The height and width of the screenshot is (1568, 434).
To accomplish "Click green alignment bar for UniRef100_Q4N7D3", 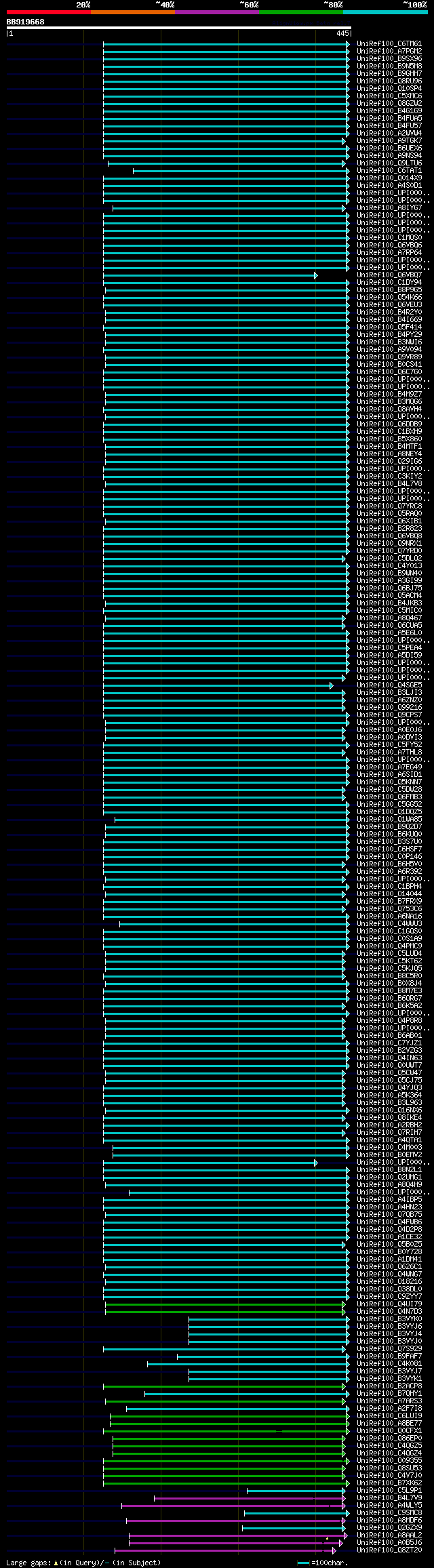I will [x=225, y=1312].
